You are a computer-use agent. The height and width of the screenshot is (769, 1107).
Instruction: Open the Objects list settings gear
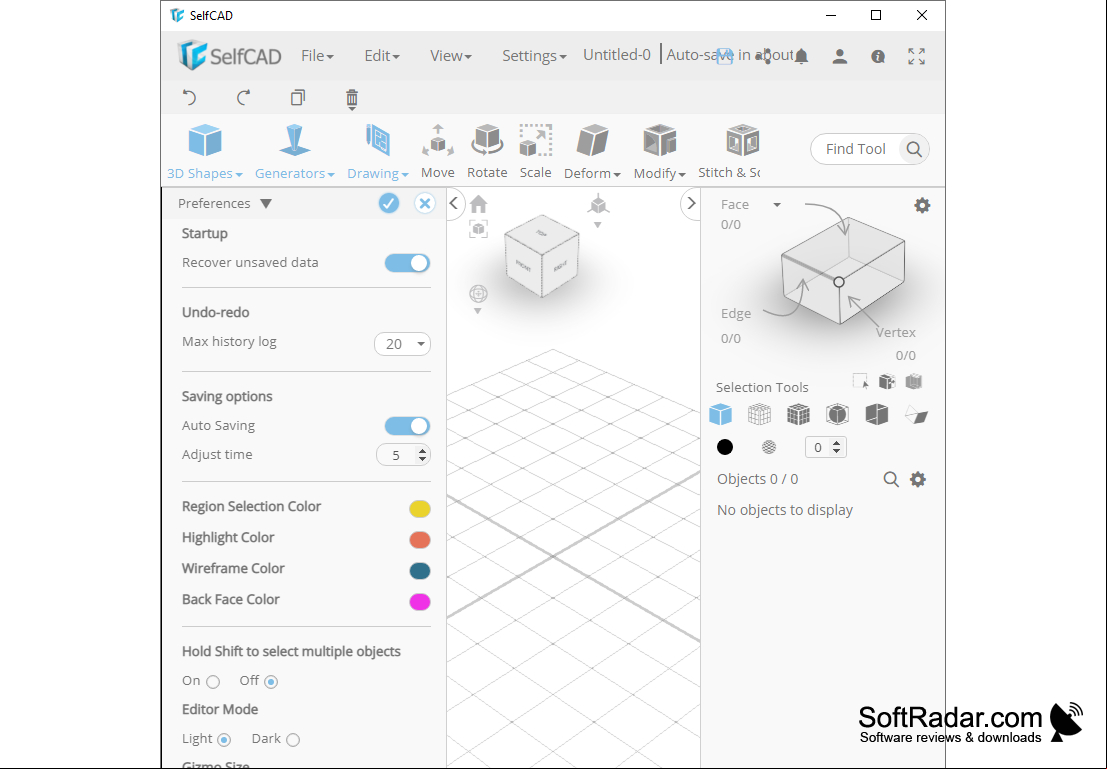pyautogui.click(x=918, y=479)
